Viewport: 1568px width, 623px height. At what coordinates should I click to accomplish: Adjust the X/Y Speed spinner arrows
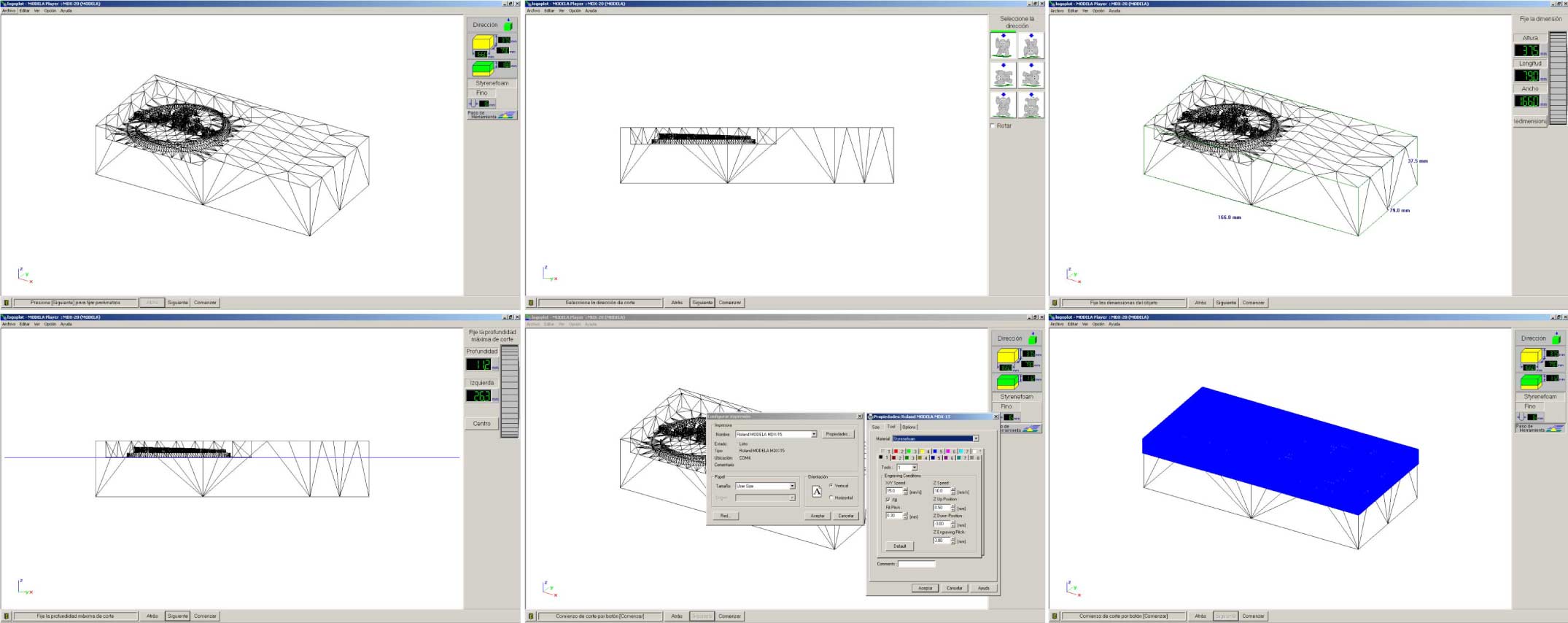coord(906,491)
